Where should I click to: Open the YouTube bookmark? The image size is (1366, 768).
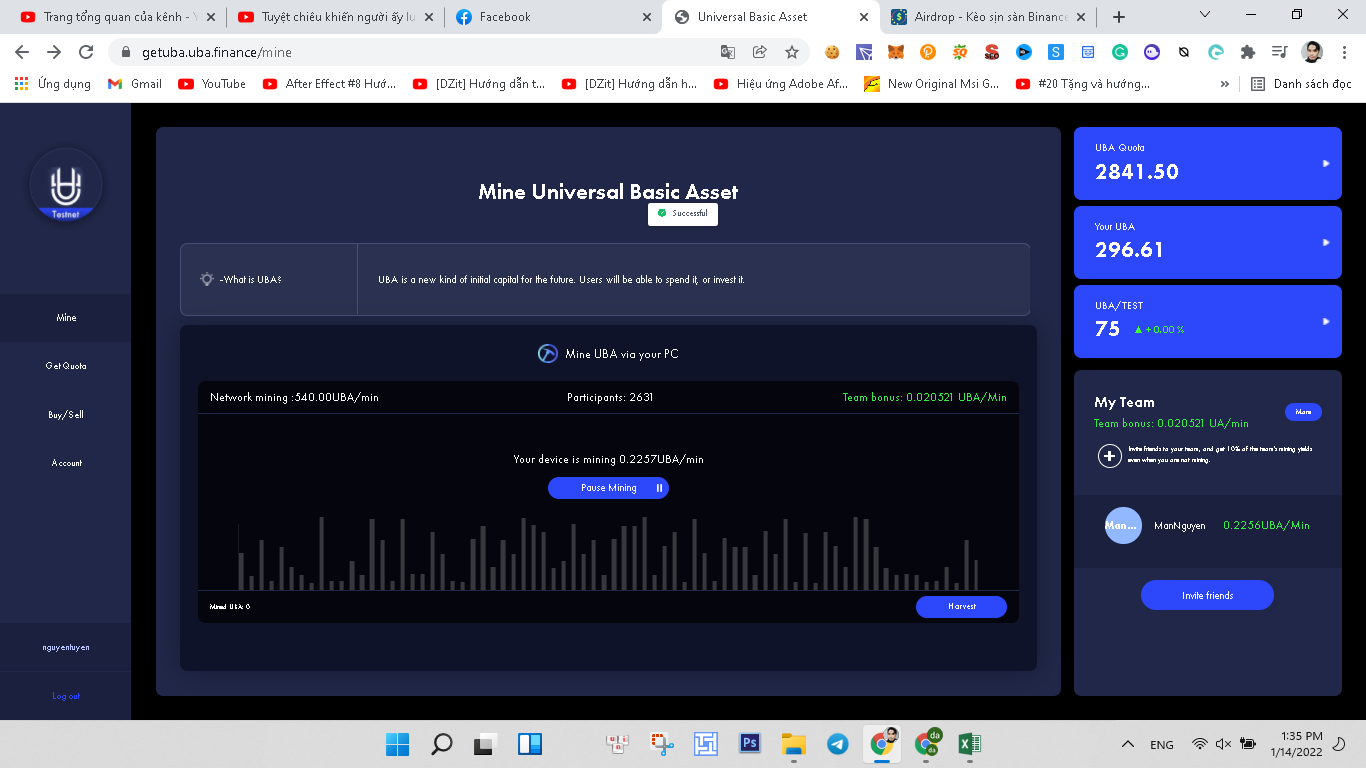[212, 84]
